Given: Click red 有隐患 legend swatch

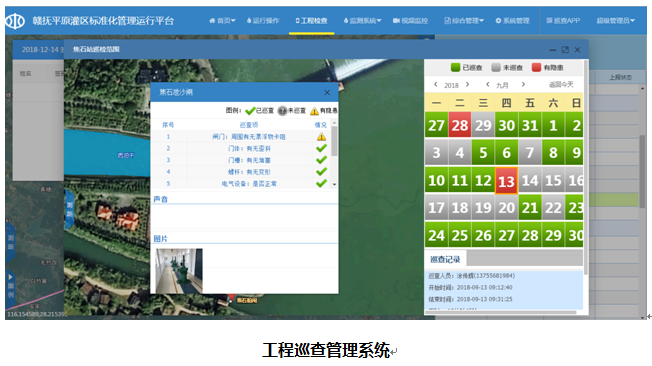Looking at the screenshot, I should [x=536, y=67].
